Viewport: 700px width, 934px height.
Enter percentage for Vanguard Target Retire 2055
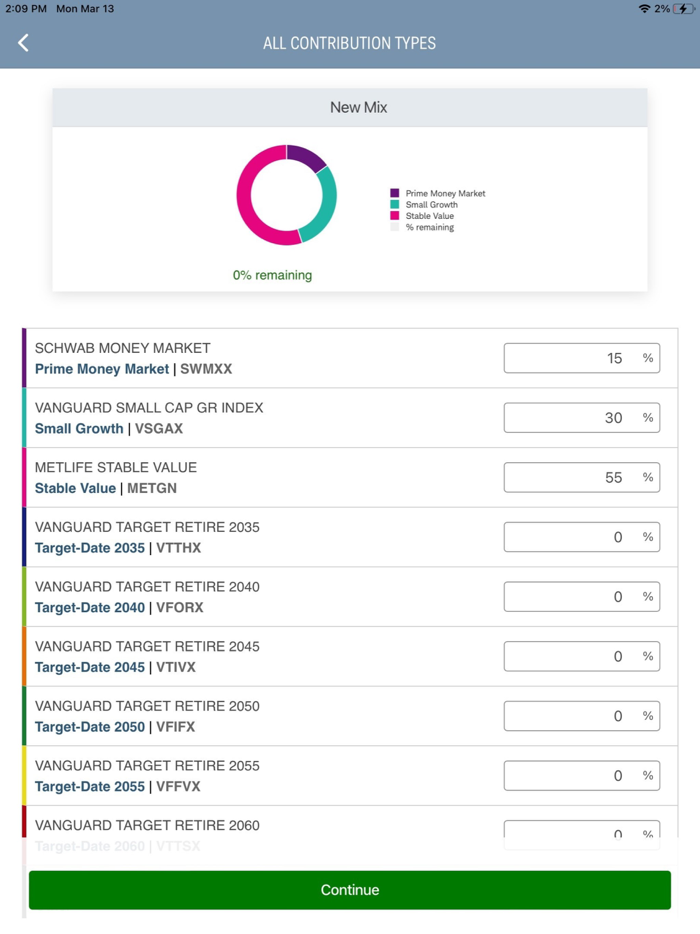click(x=581, y=776)
